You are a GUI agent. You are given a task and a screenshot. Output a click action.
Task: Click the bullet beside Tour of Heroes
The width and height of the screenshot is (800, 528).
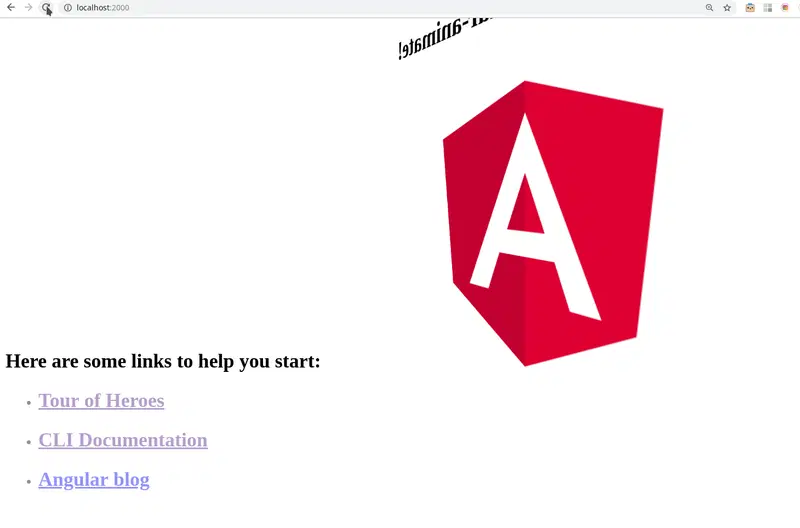click(x=29, y=403)
